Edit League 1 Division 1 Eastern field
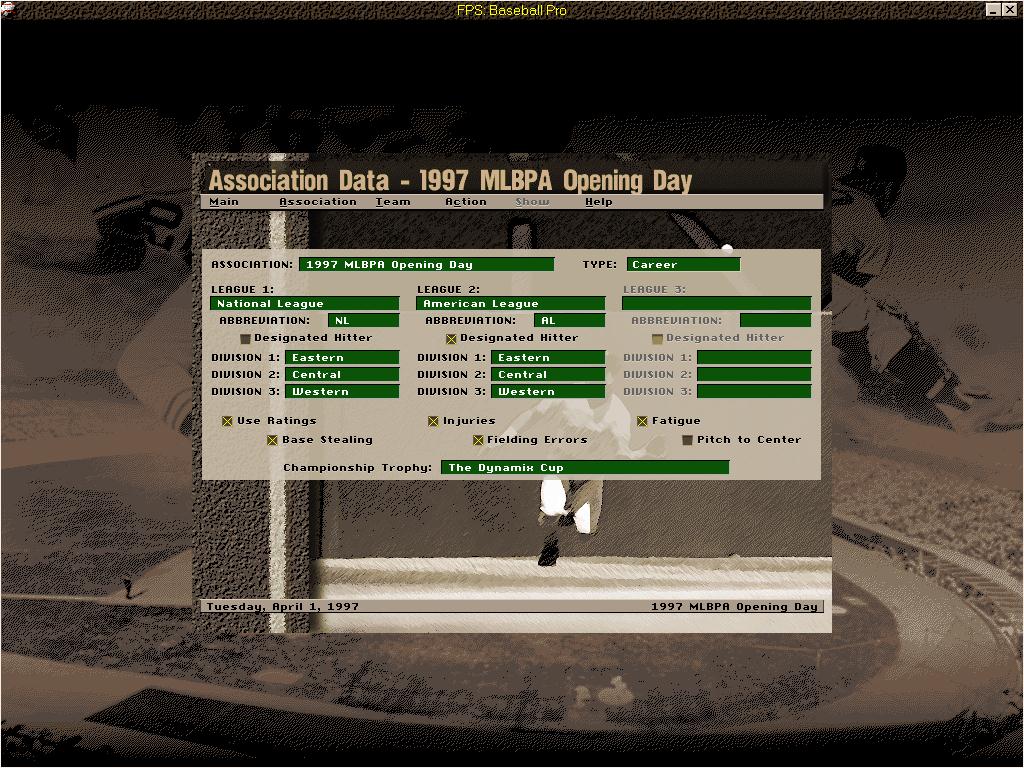 342,358
